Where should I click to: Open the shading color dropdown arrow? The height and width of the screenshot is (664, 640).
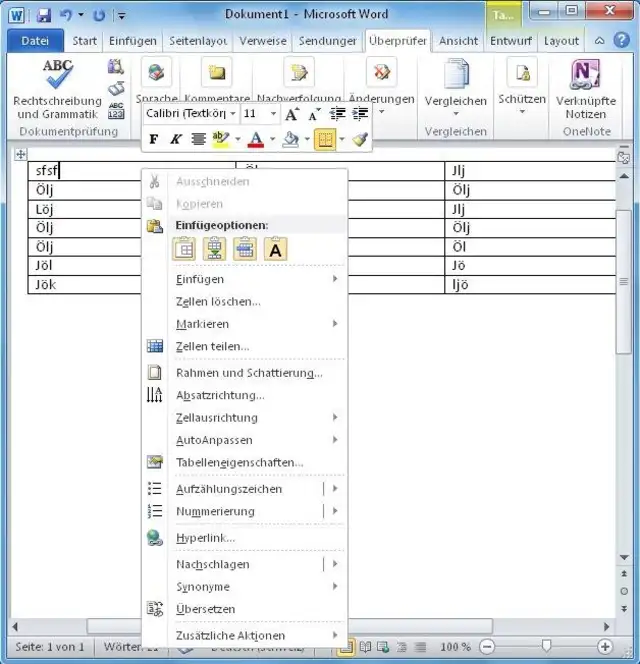click(x=307, y=139)
